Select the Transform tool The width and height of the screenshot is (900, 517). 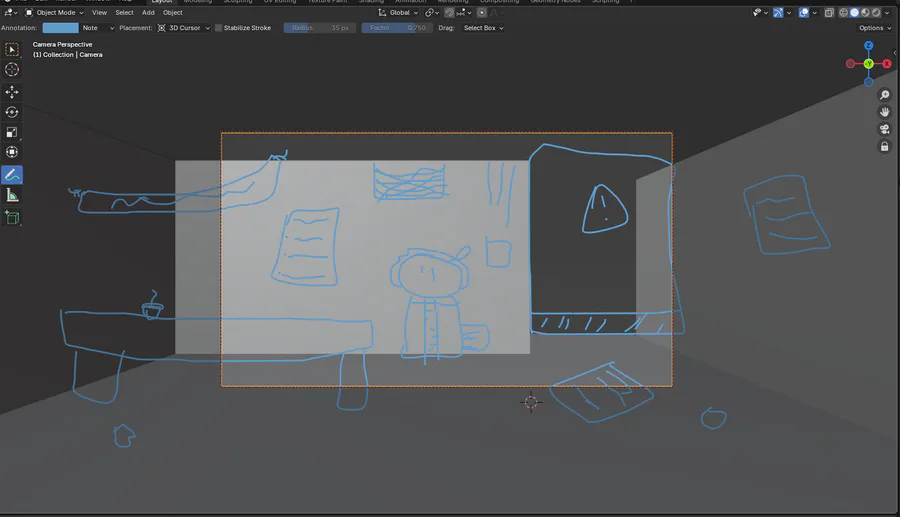point(11,152)
